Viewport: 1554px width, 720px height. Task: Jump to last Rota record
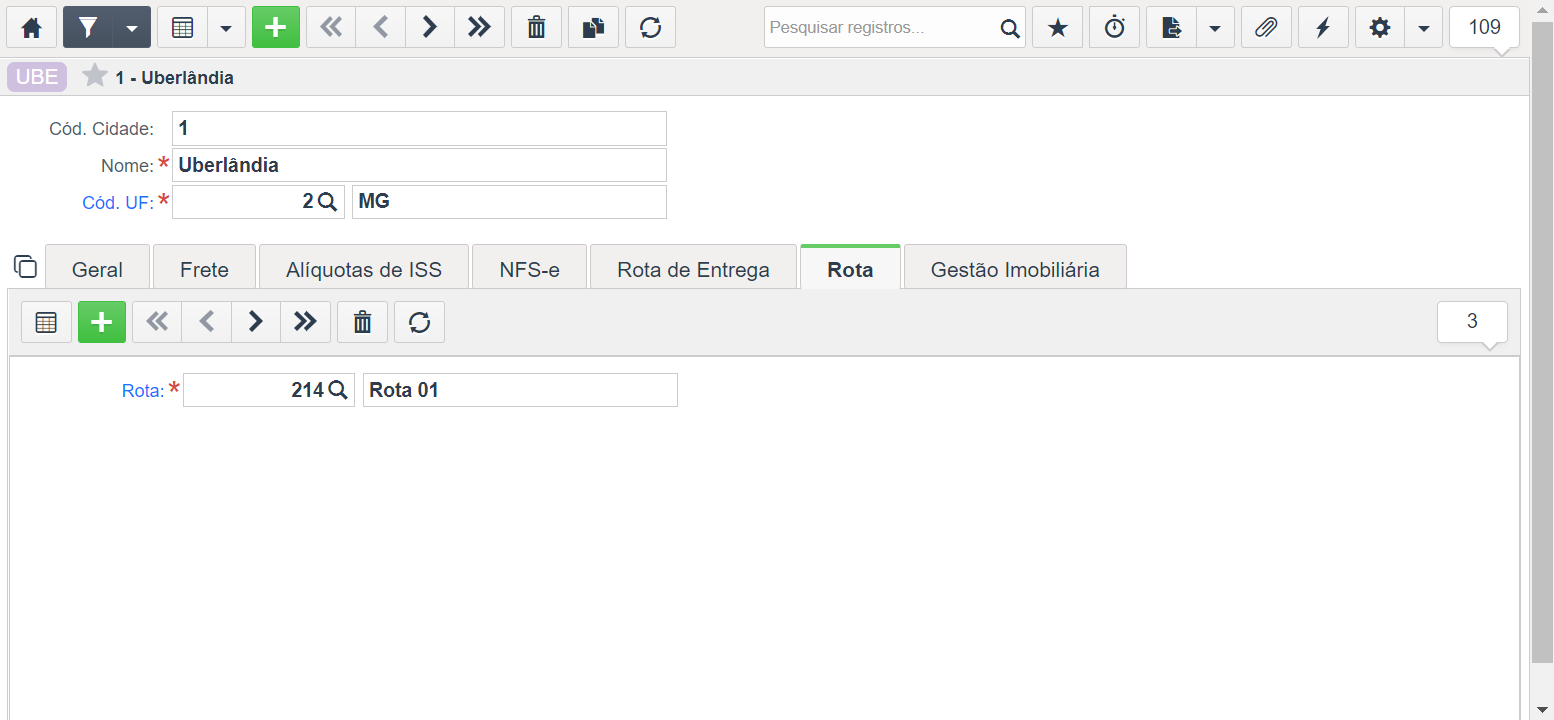tap(305, 322)
